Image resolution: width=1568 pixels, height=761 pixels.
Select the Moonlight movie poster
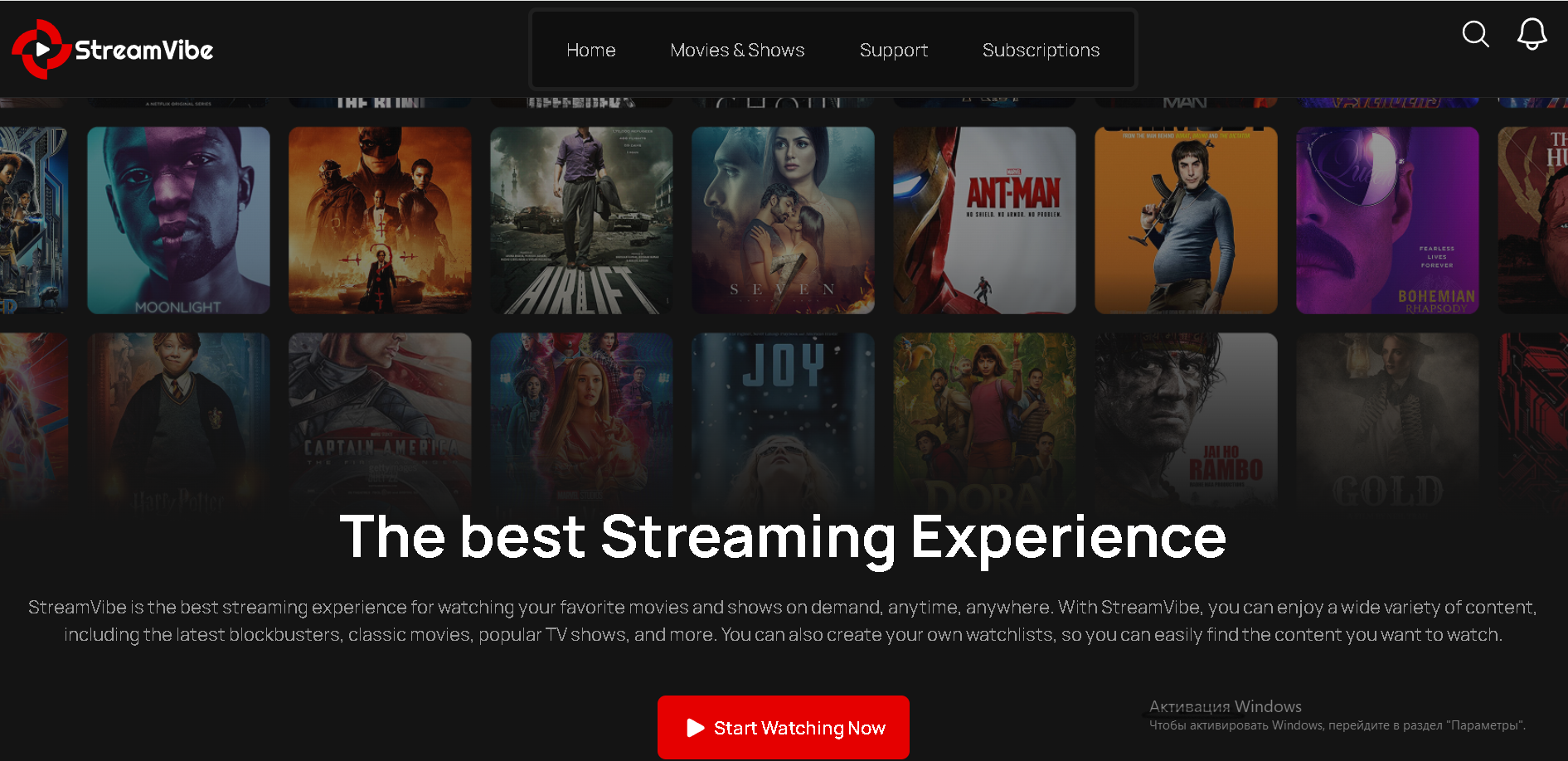click(x=178, y=221)
